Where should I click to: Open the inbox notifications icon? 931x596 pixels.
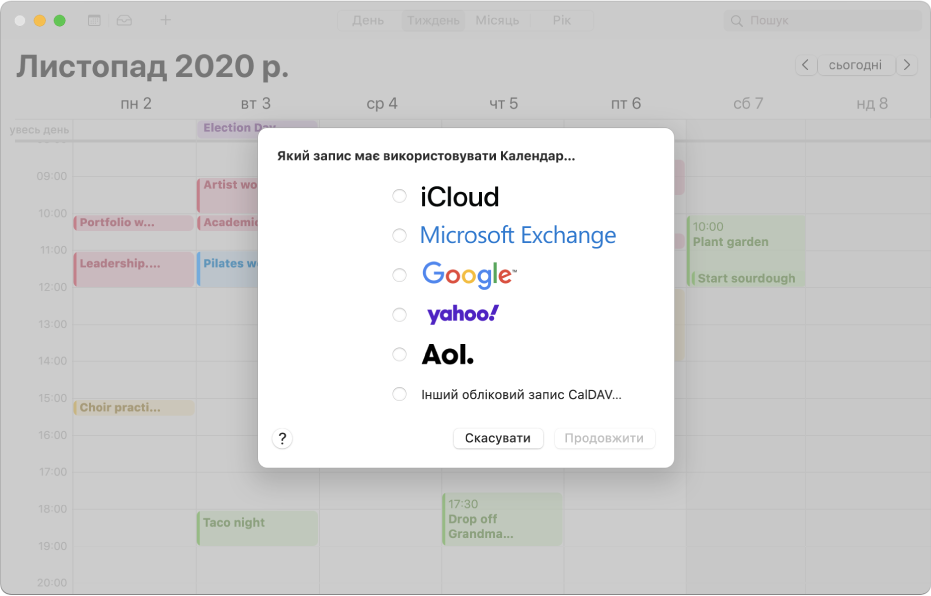point(124,20)
